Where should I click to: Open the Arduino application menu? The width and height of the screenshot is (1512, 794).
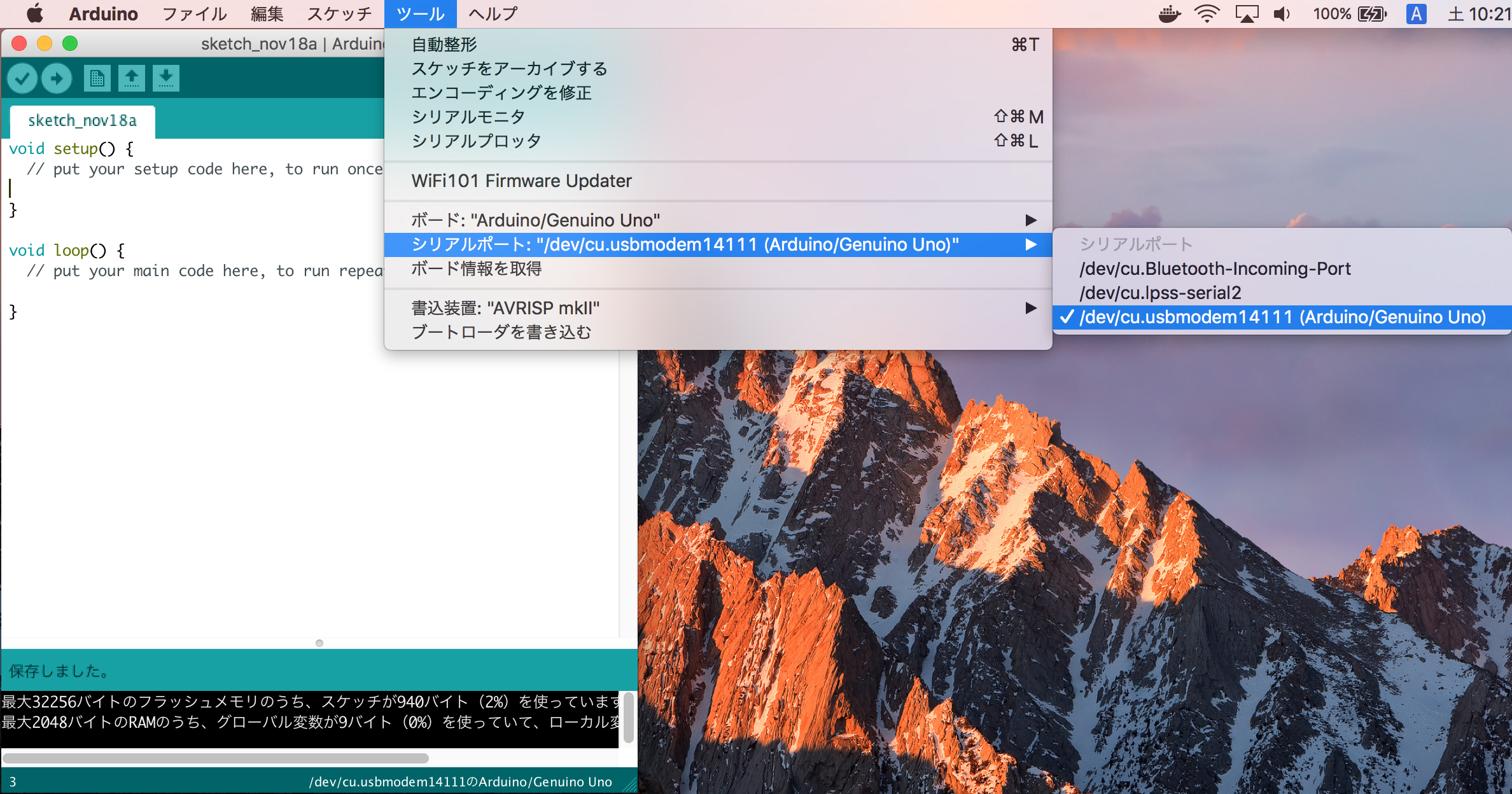click(103, 13)
